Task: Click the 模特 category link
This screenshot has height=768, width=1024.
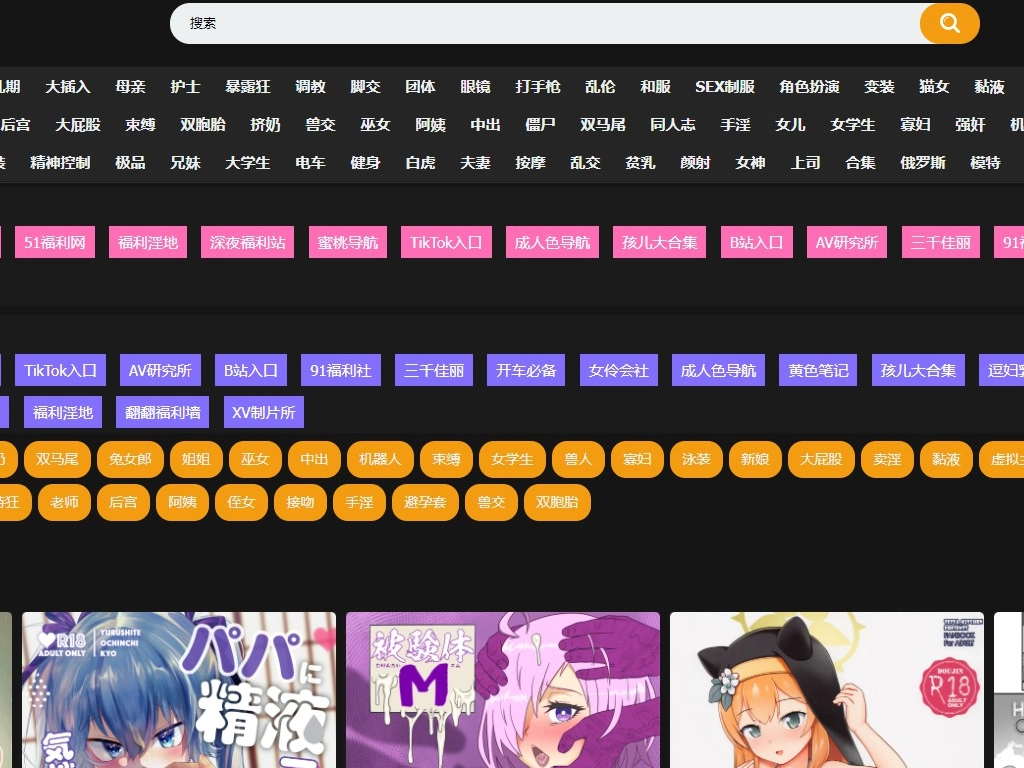Action: pos(986,161)
